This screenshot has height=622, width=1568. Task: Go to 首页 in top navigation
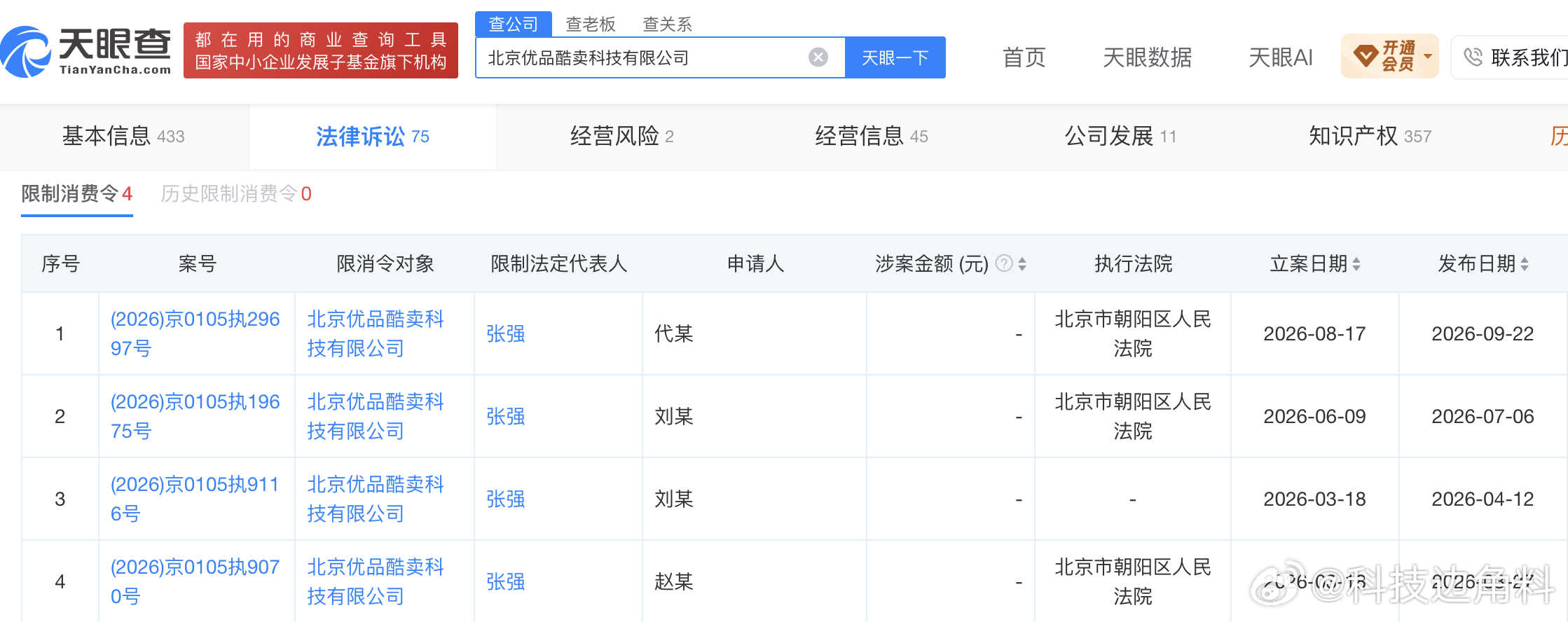tap(1024, 57)
